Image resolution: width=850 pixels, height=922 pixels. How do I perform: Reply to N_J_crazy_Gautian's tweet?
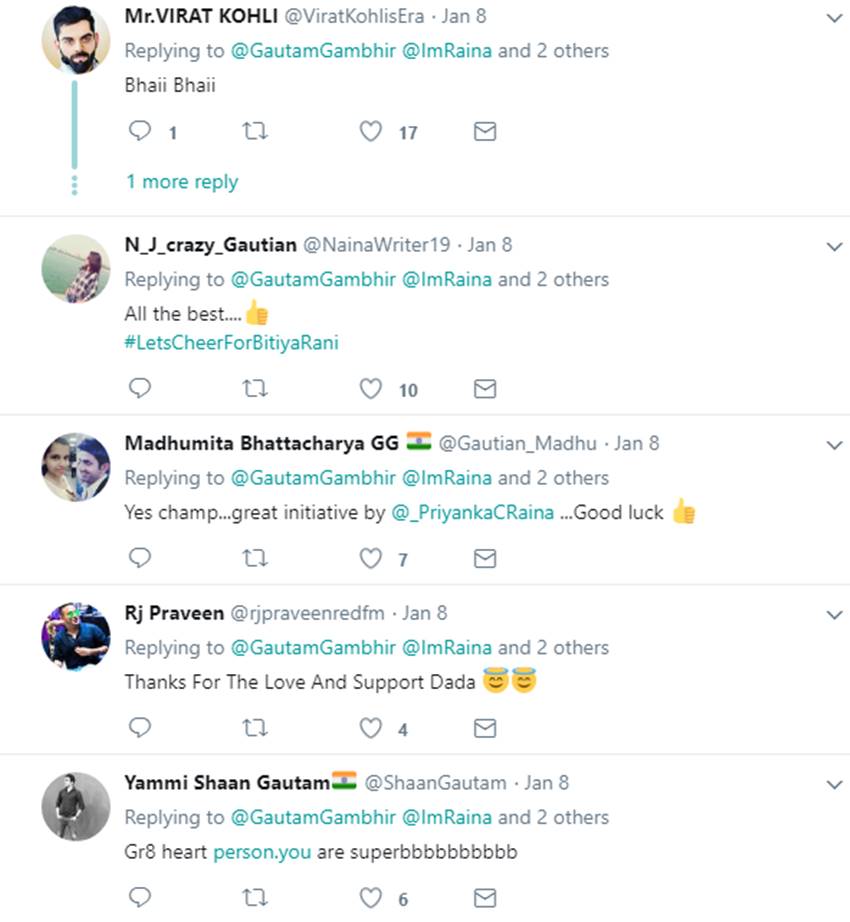coord(140,389)
